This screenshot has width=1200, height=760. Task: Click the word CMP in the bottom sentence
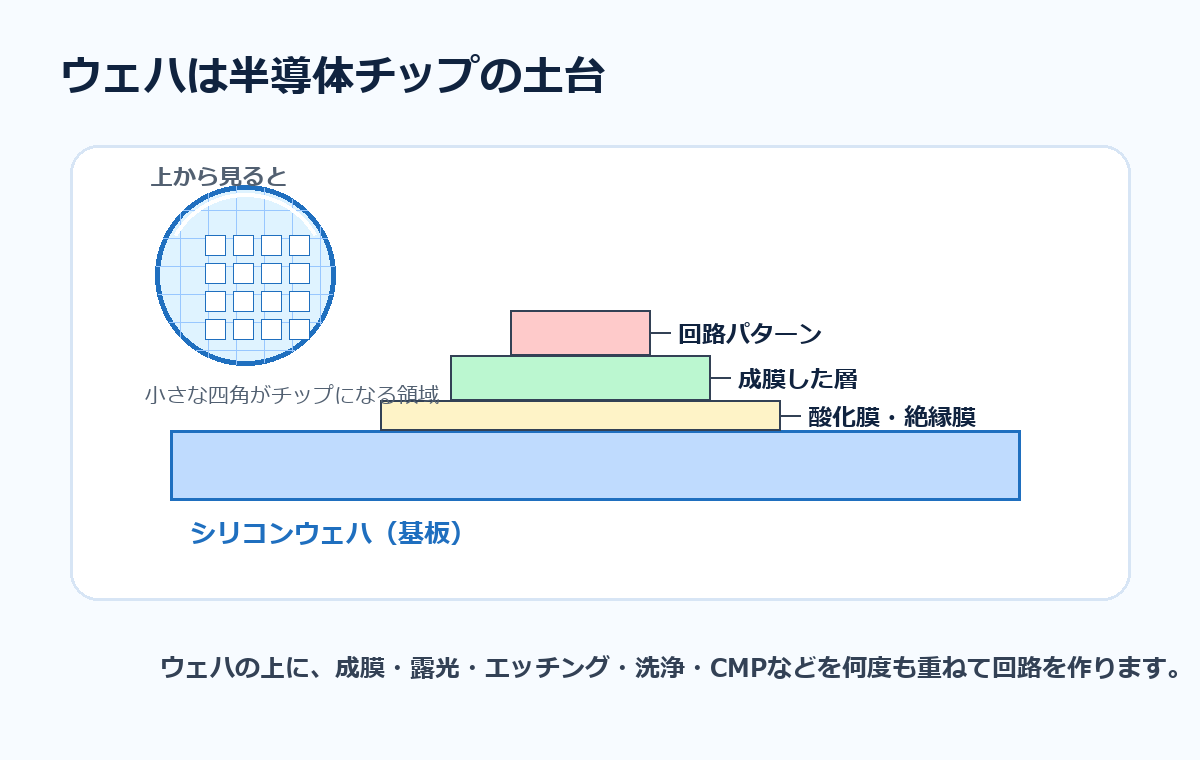tap(737, 667)
